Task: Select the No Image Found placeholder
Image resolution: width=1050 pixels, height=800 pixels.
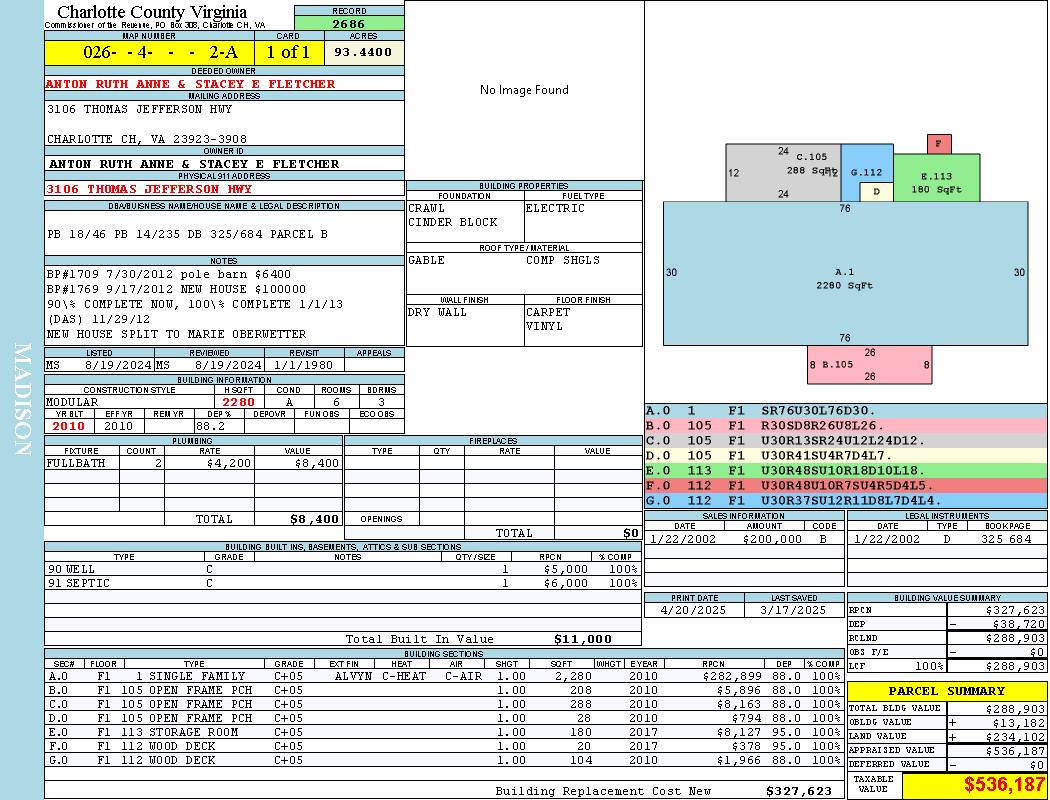Action: [524, 90]
